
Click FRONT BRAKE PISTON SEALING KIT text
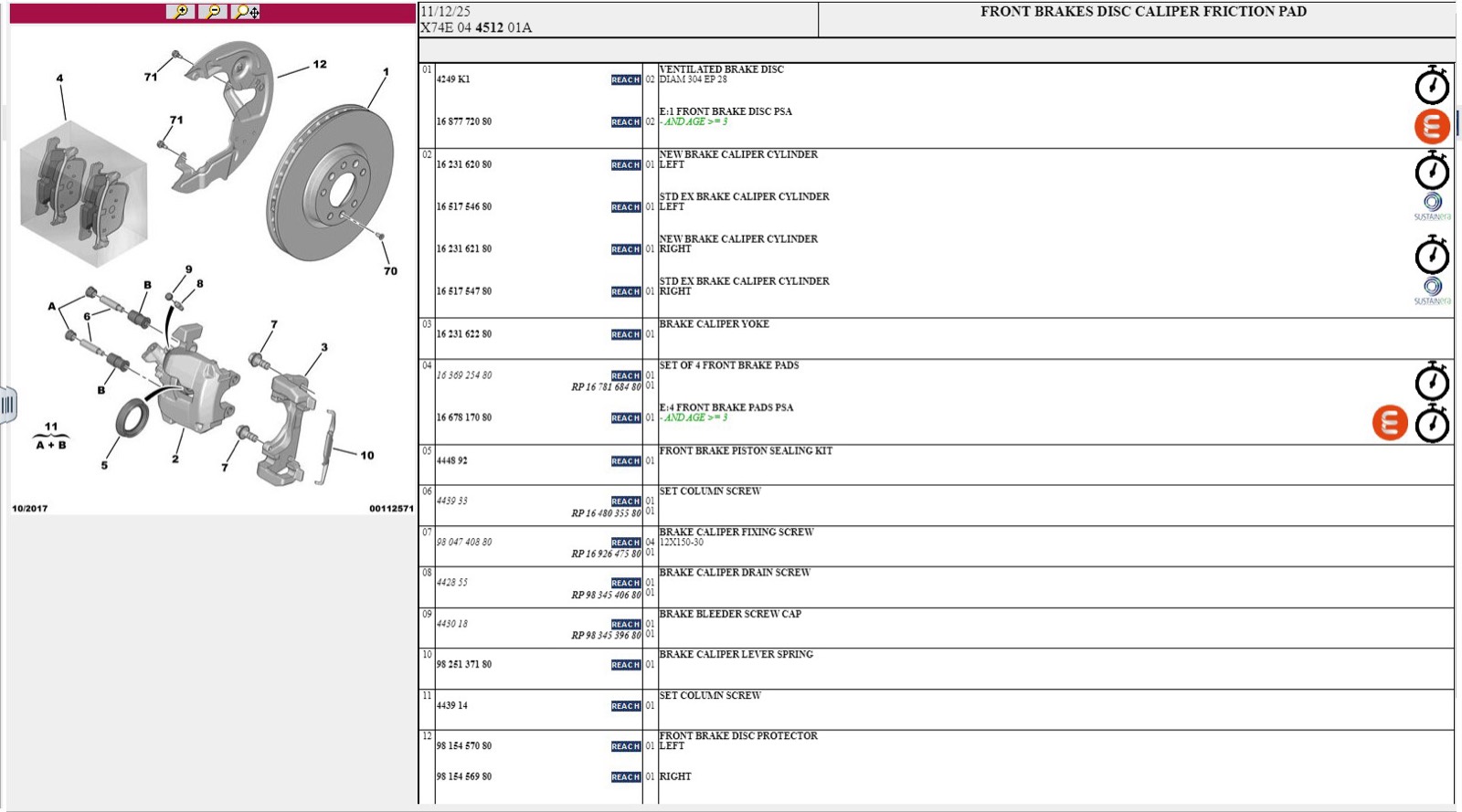click(746, 450)
